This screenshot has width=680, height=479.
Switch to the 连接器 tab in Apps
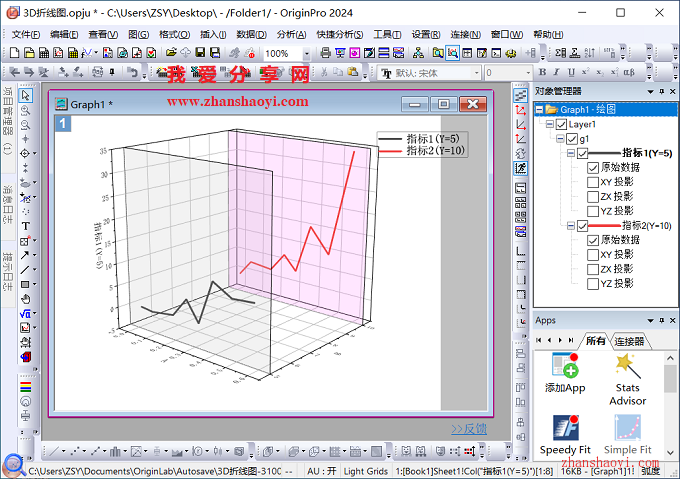629,342
